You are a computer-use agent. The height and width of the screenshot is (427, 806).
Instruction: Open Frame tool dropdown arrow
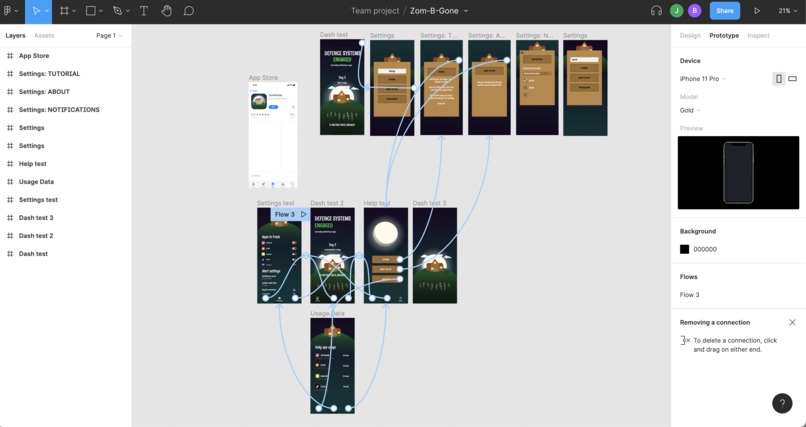[74, 11]
